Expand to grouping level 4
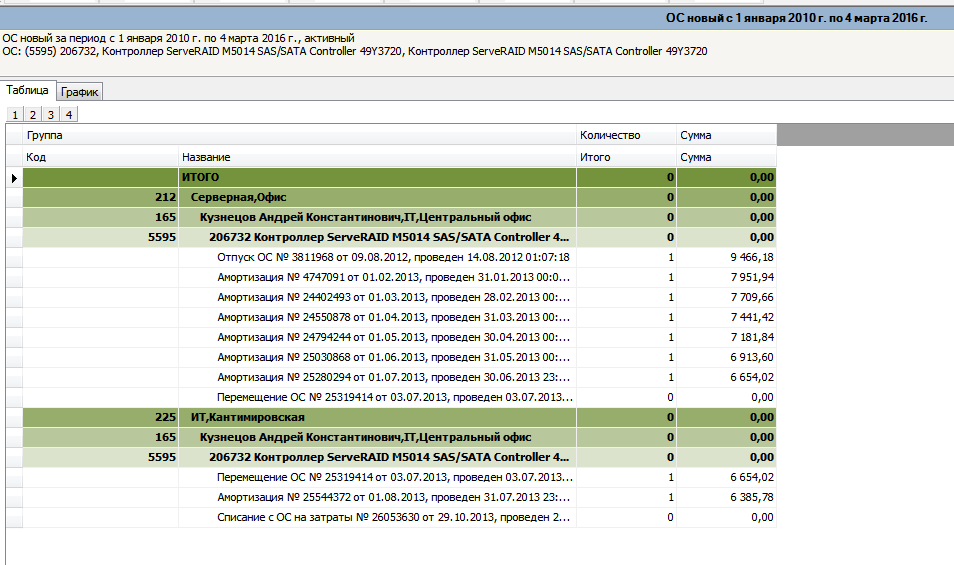 point(69,115)
